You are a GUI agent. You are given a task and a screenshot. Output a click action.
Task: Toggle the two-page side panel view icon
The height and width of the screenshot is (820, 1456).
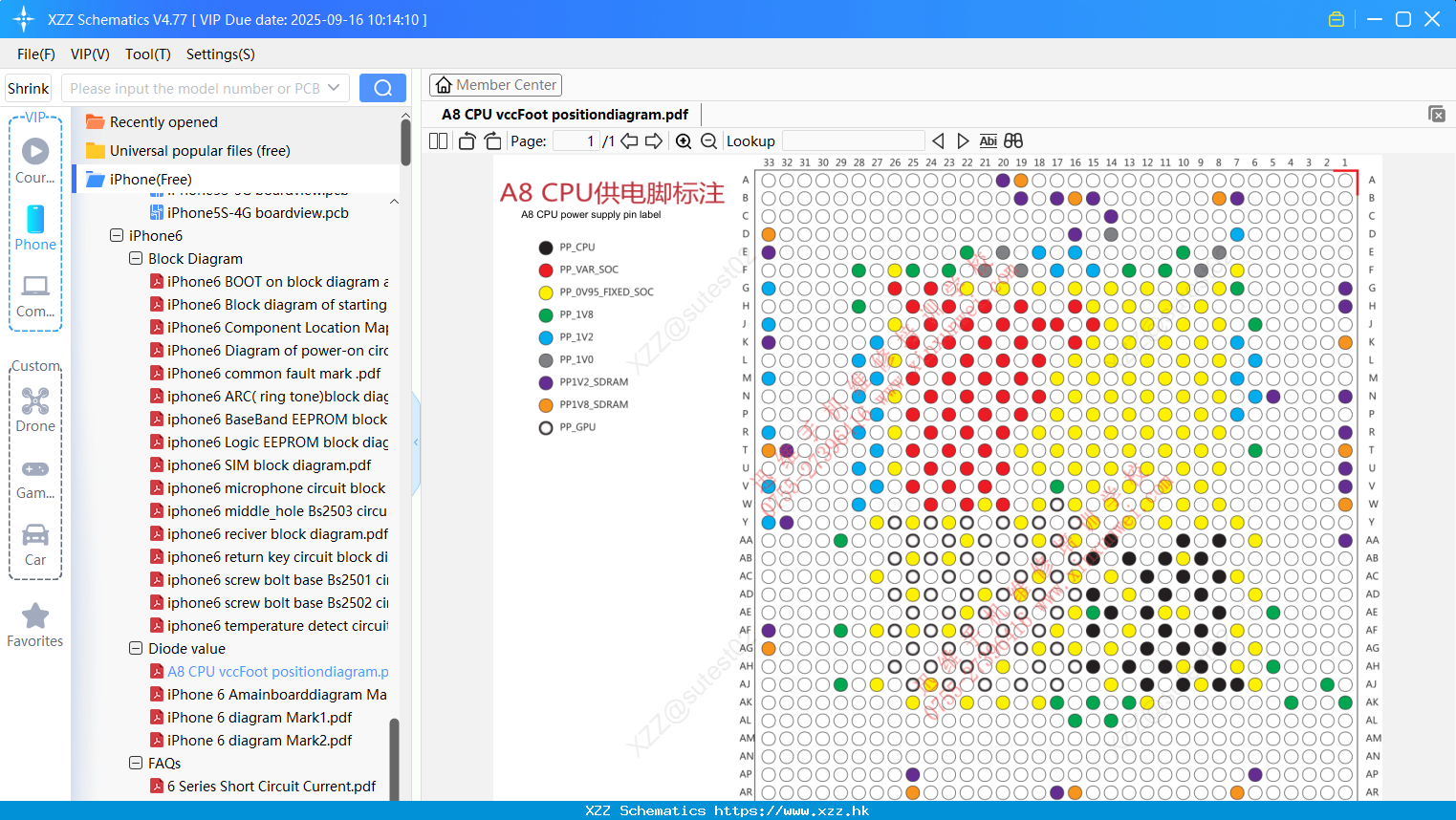[x=438, y=141]
